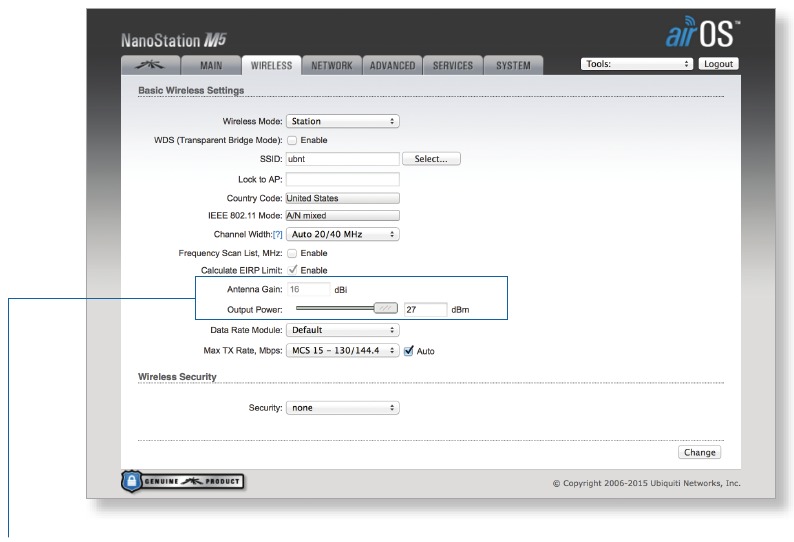This screenshot has height=542, width=794.
Task: Click the Change button
Action: [699, 453]
